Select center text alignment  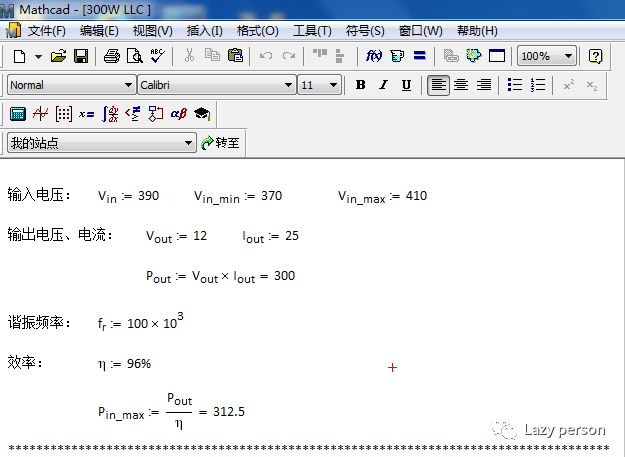[x=461, y=85]
